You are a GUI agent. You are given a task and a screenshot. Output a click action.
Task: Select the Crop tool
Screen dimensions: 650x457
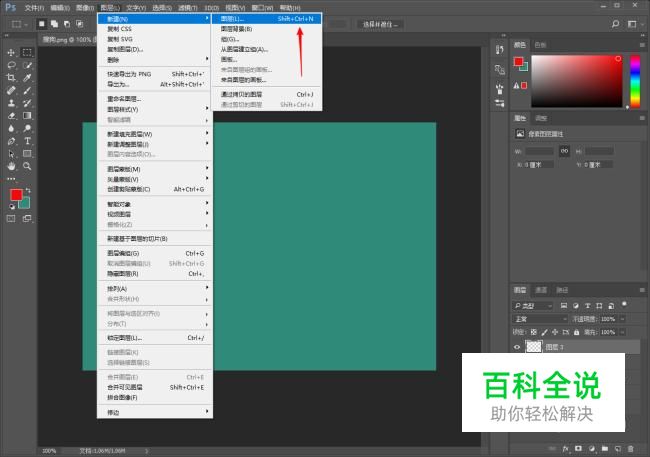tap(11, 78)
